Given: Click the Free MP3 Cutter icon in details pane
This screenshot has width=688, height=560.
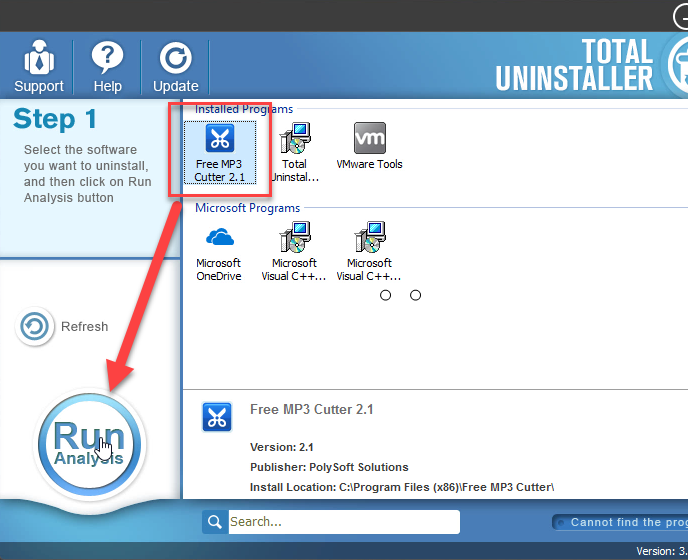Looking at the screenshot, I should click(217, 417).
